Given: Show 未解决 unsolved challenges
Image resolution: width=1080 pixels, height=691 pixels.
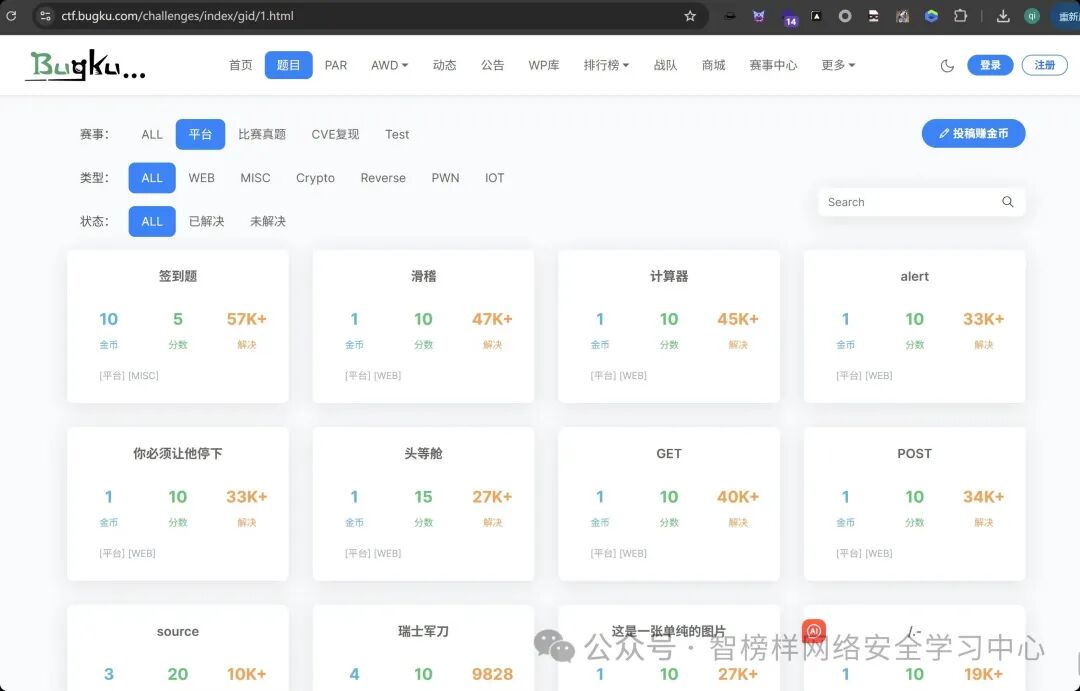Looking at the screenshot, I should tap(268, 221).
